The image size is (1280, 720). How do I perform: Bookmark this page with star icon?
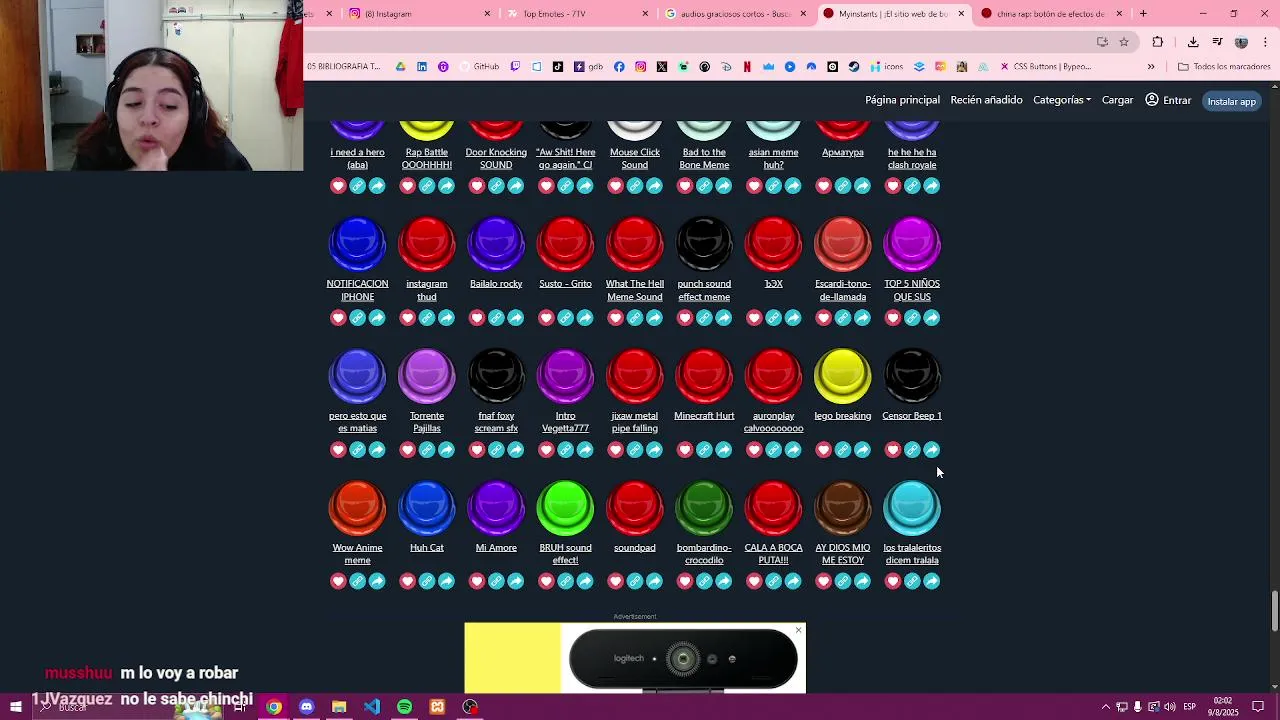(1124, 42)
